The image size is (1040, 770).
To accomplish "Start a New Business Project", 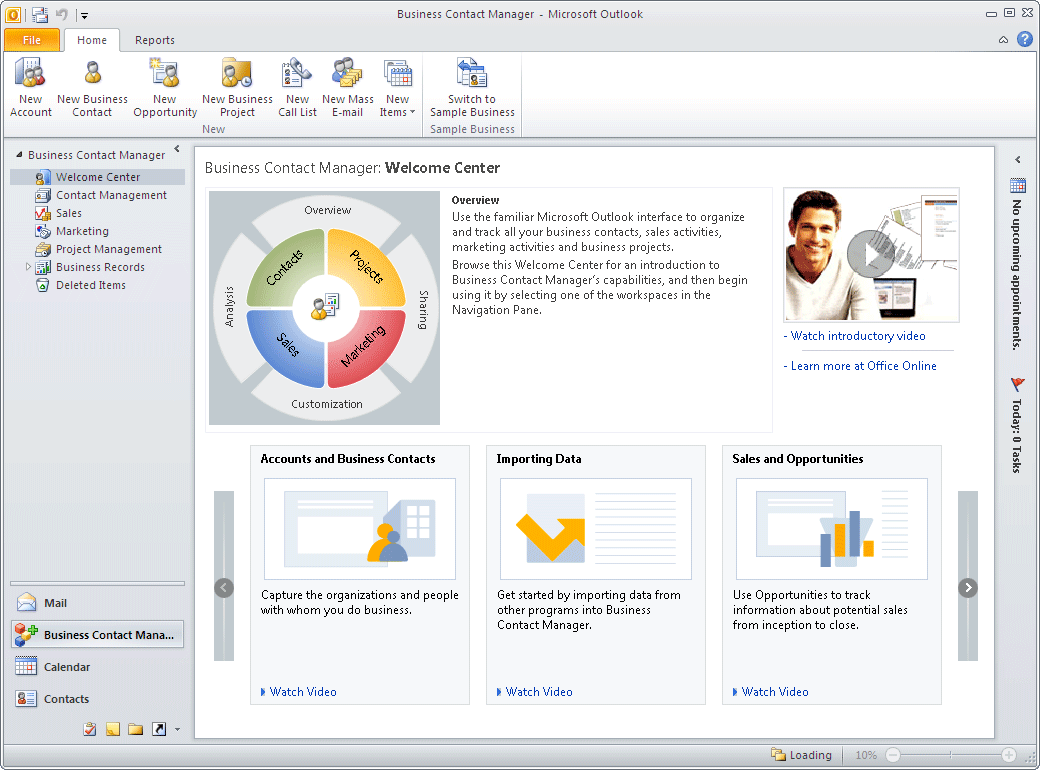I will 237,88.
